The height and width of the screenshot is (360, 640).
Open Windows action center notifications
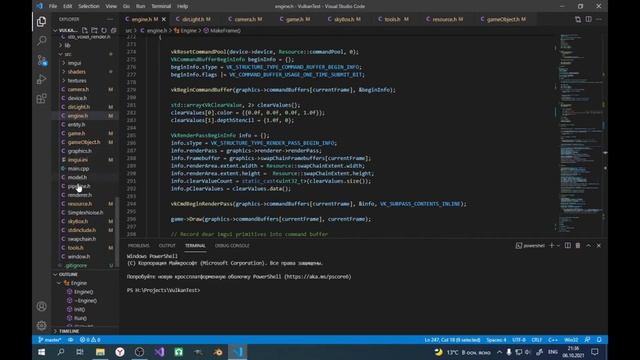tap(595, 352)
